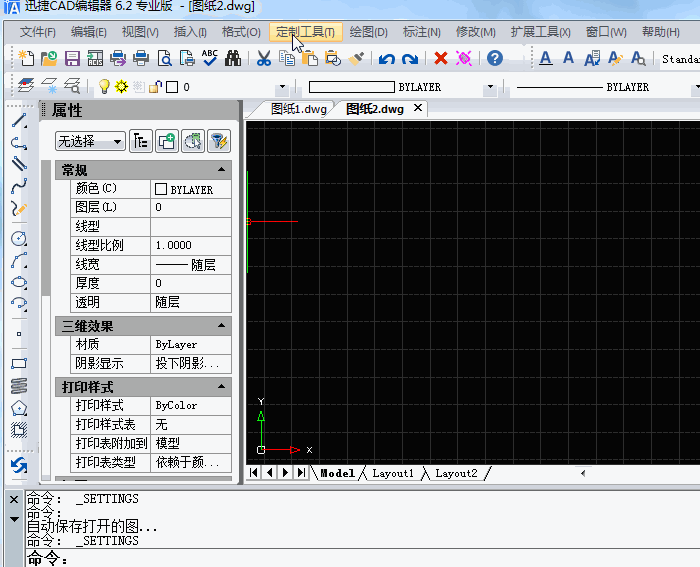Screen dimensions: 700x567
Task: Open Help with the question mark icon
Action: [x=494, y=59]
